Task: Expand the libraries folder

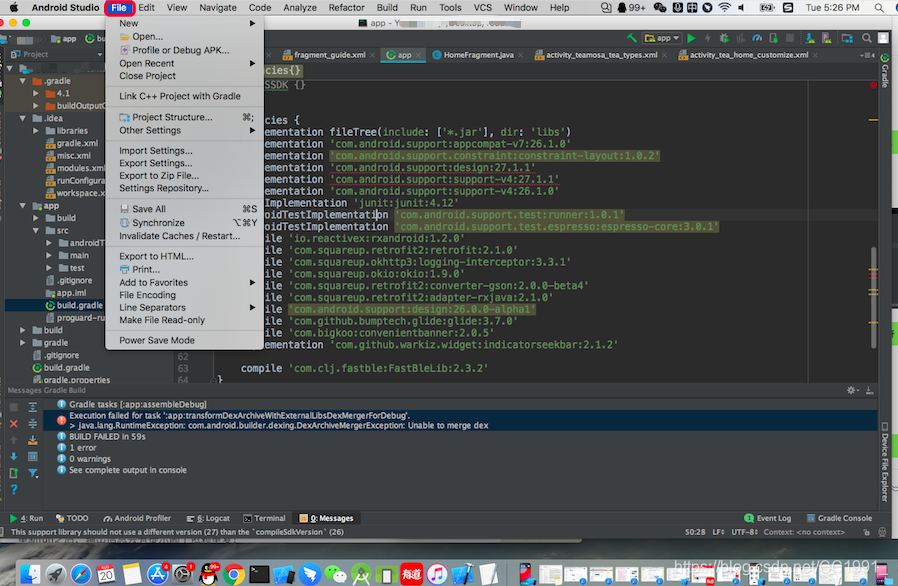Action: coord(36,131)
